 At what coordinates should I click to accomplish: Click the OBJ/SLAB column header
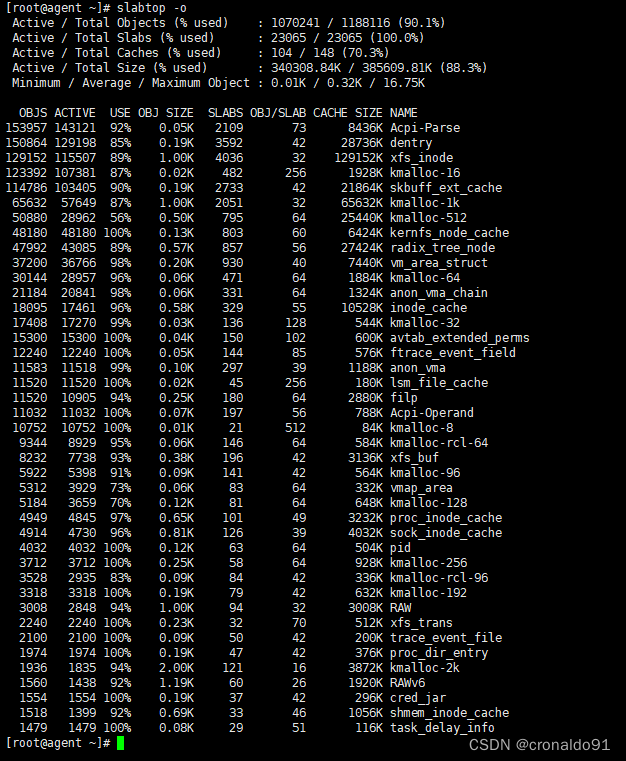click(278, 113)
